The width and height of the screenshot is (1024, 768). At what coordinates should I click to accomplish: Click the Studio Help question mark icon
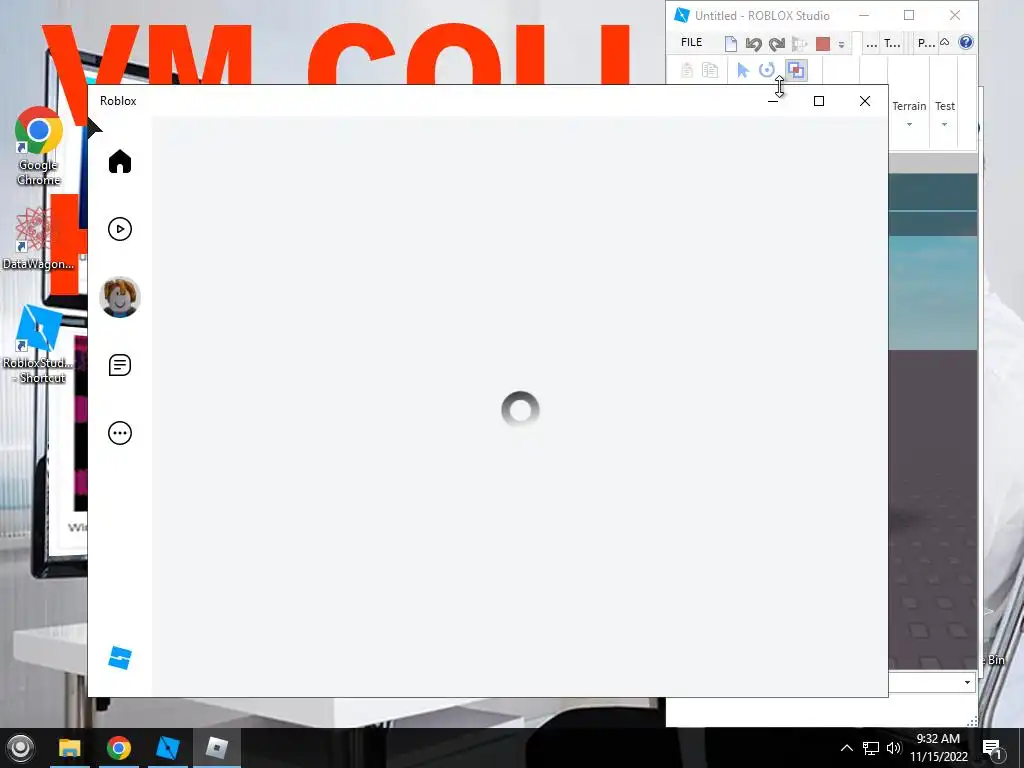(x=966, y=42)
